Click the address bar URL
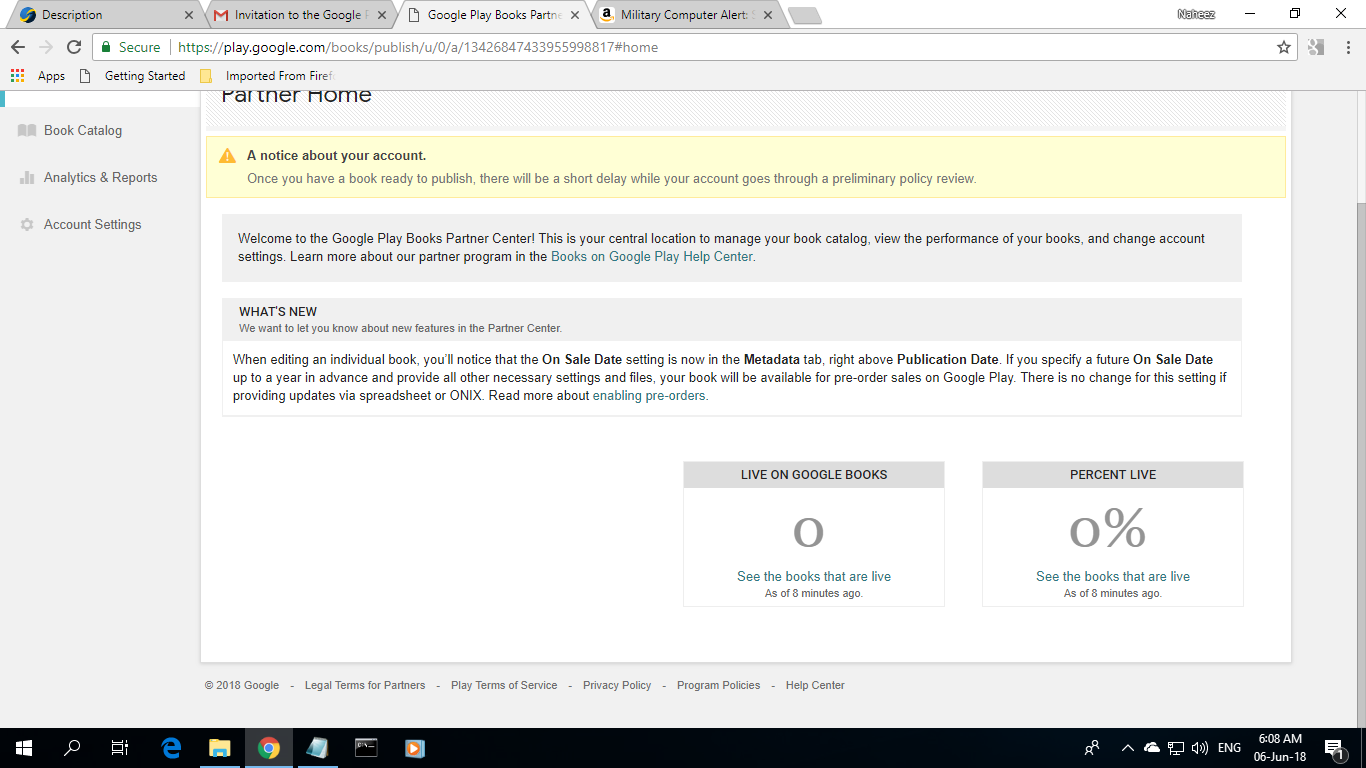 click(x=418, y=47)
